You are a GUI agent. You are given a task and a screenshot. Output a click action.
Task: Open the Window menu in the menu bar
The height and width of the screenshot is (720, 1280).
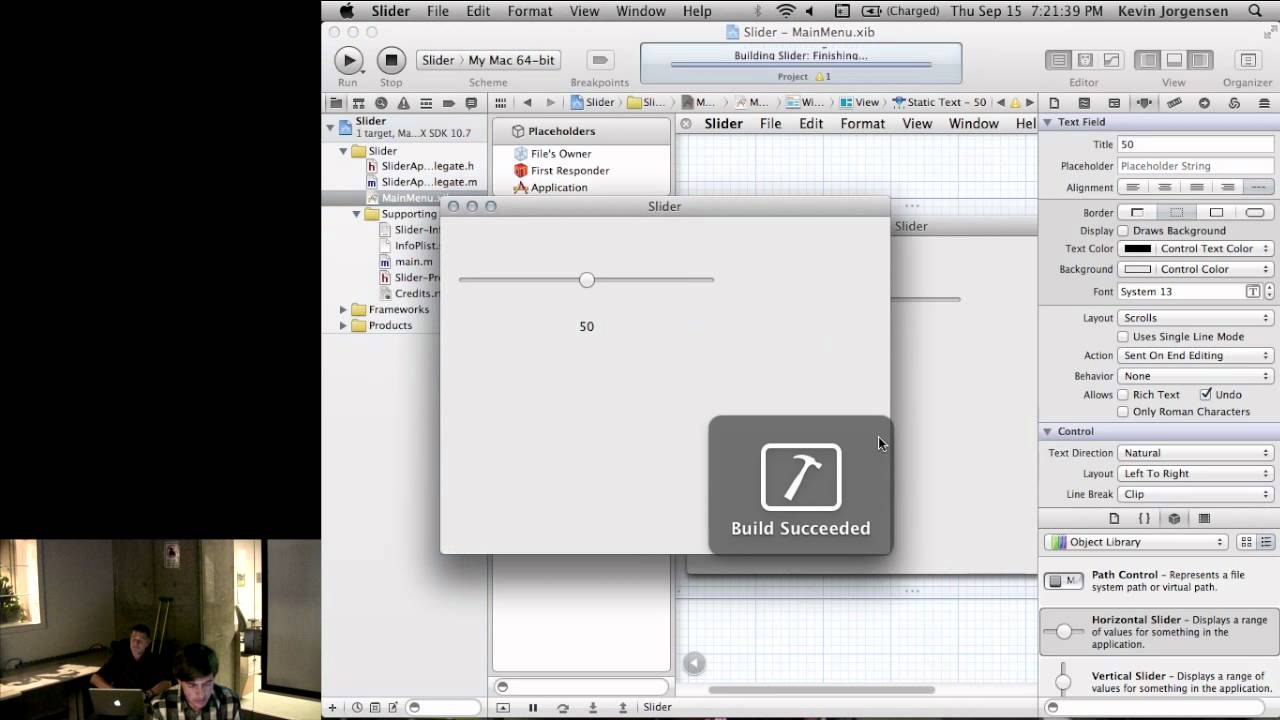[x=641, y=11]
